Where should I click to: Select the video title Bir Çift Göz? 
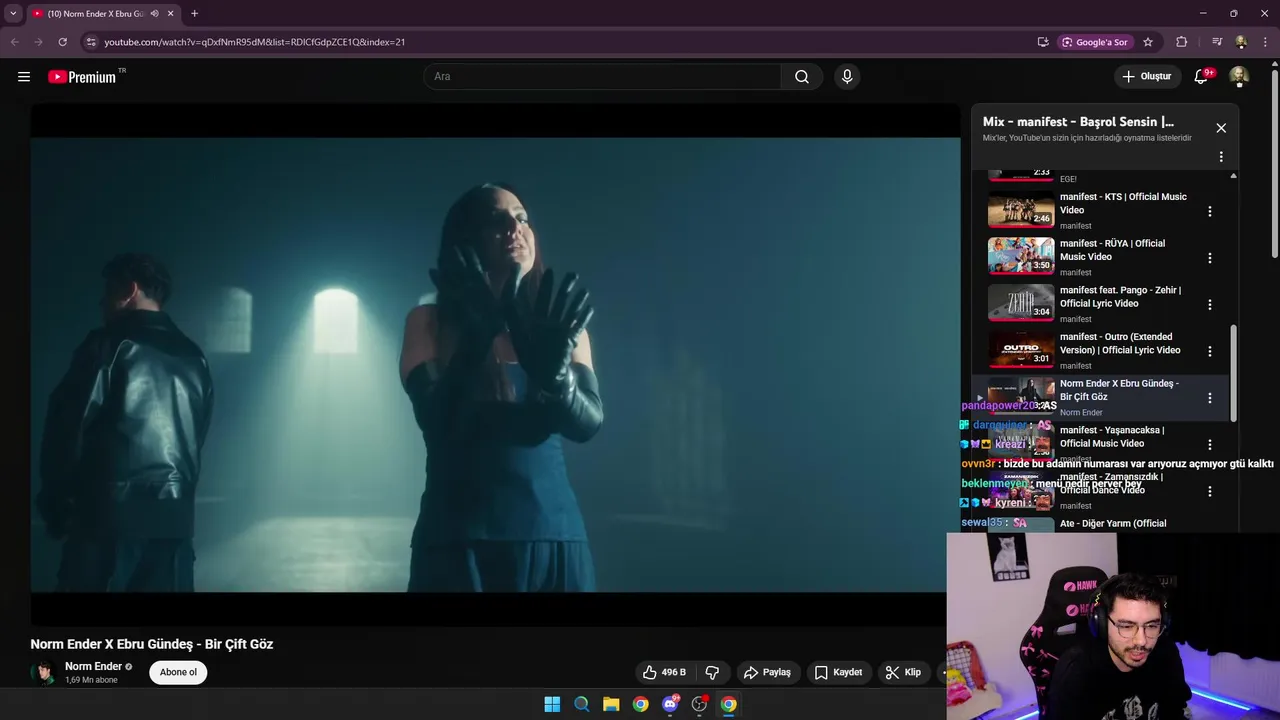click(152, 644)
